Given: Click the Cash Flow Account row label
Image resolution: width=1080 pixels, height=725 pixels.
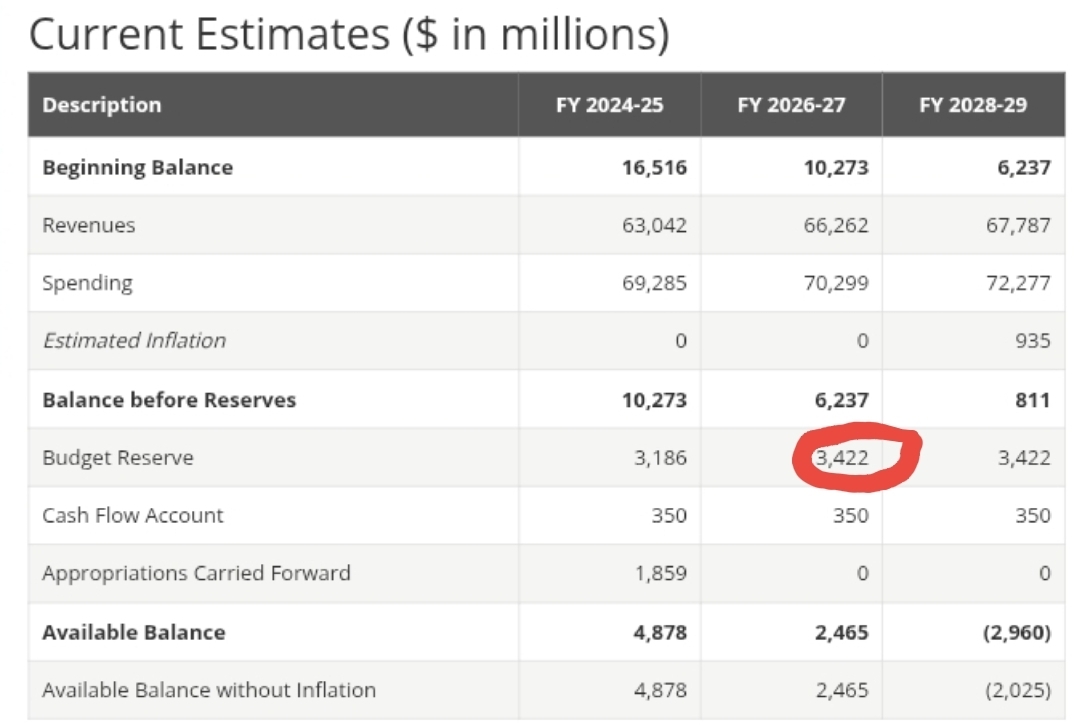Looking at the screenshot, I should [x=133, y=516].
